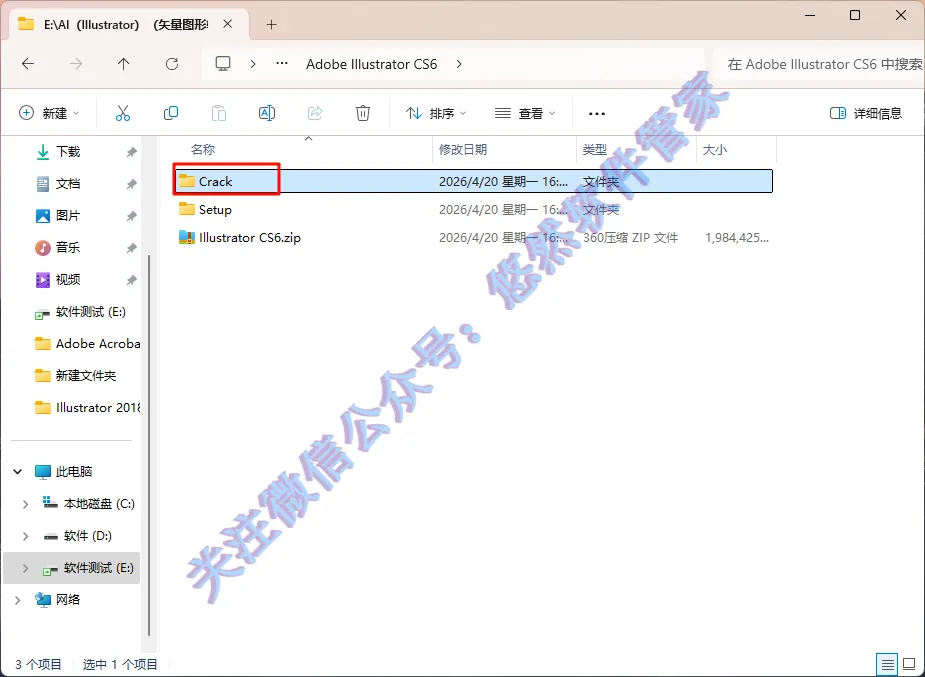Close the E:\AI (Illustrator) tab
This screenshot has height=677, width=925.
(x=228, y=24)
